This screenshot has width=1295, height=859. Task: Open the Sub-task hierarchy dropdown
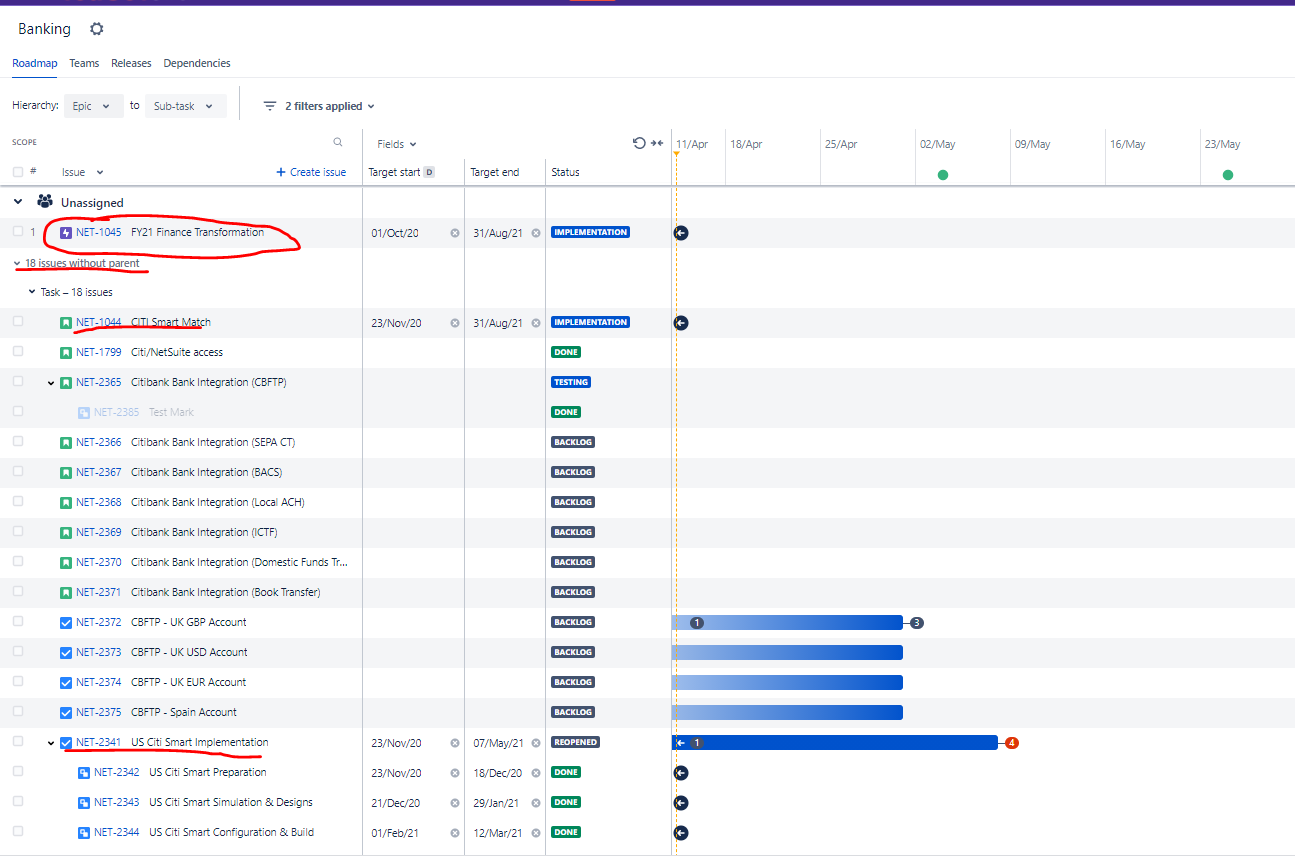185,106
